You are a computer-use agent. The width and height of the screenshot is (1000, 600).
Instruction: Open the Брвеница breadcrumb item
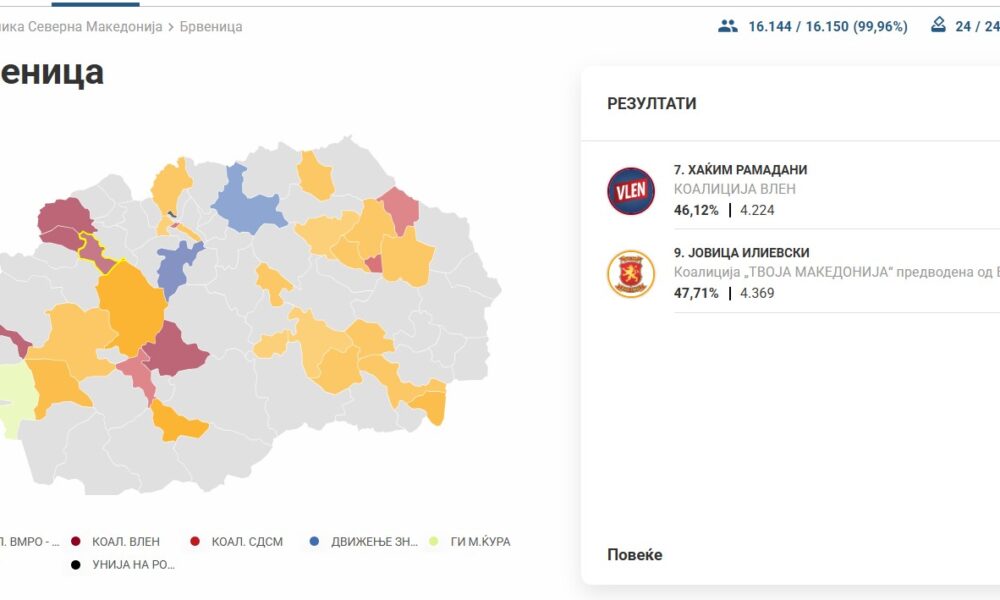click(x=211, y=27)
